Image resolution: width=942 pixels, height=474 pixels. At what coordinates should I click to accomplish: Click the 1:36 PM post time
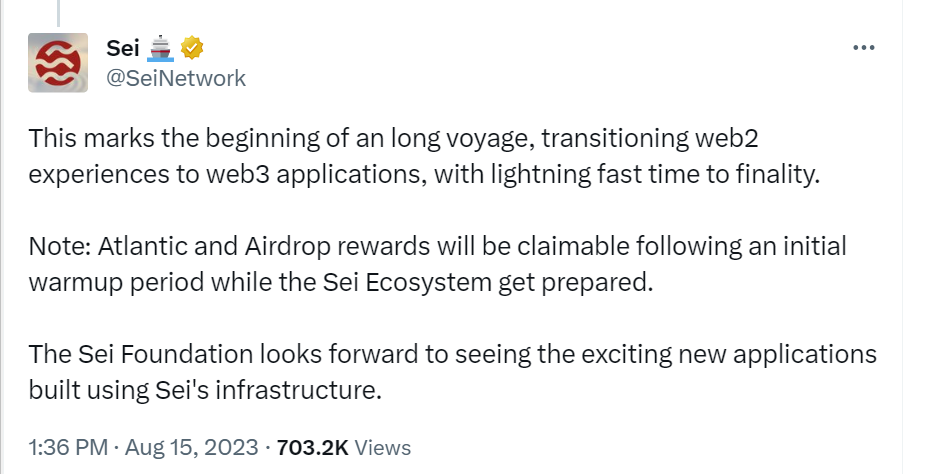(x=68, y=448)
